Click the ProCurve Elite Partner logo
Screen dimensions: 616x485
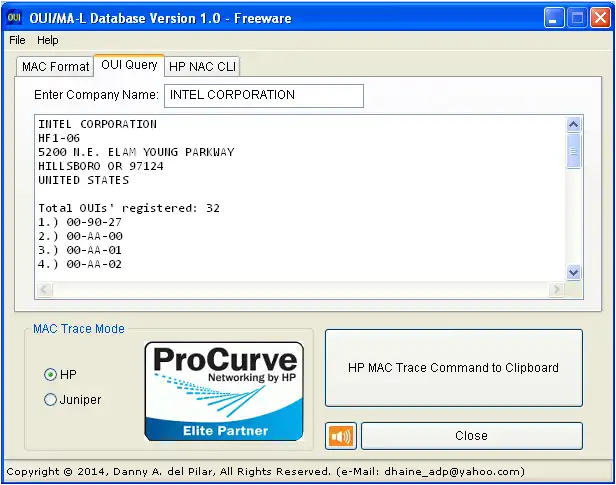pos(224,391)
